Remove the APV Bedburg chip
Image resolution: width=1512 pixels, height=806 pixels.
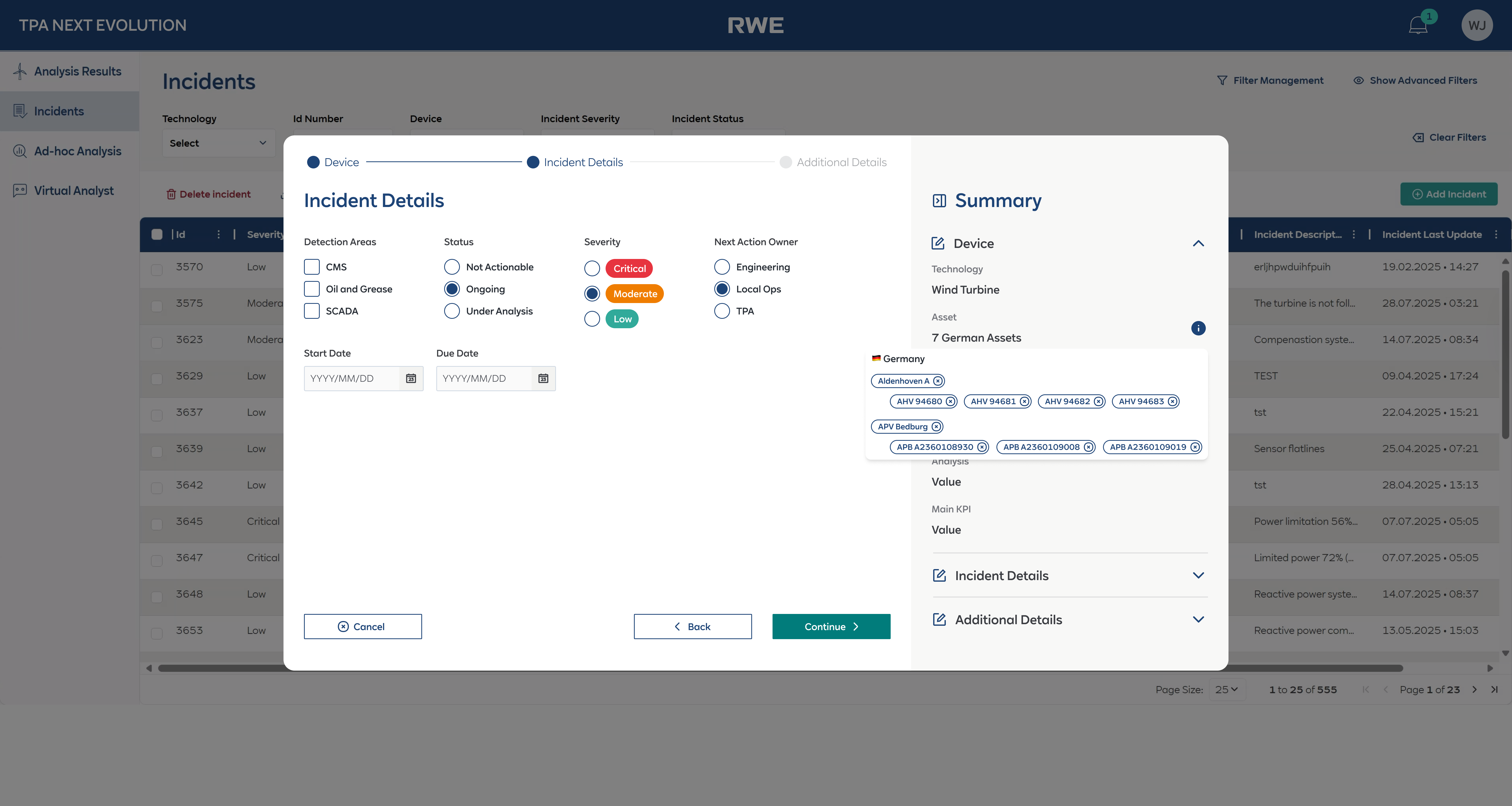pyautogui.click(x=936, y=426)
